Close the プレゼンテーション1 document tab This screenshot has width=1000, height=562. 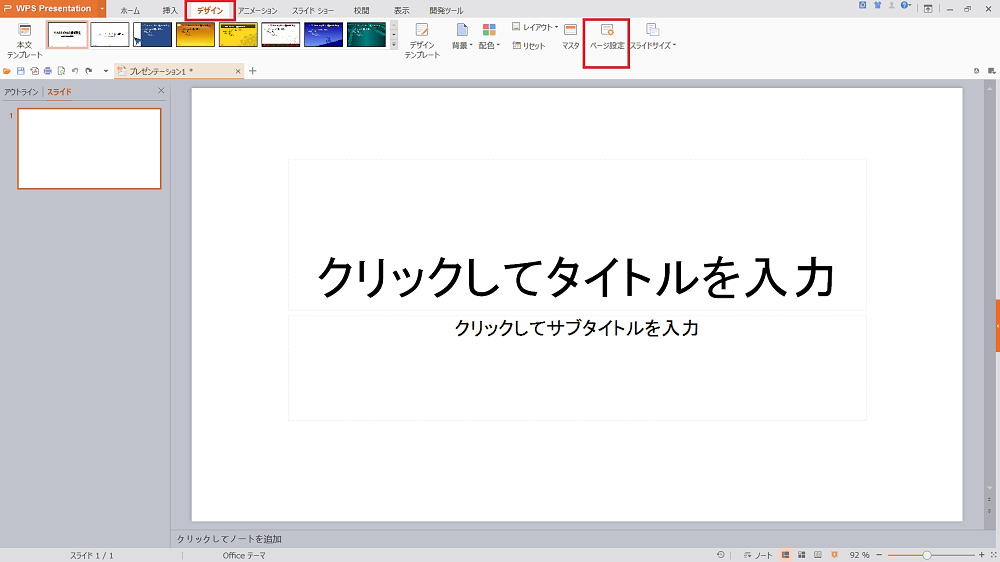(238, 71)
